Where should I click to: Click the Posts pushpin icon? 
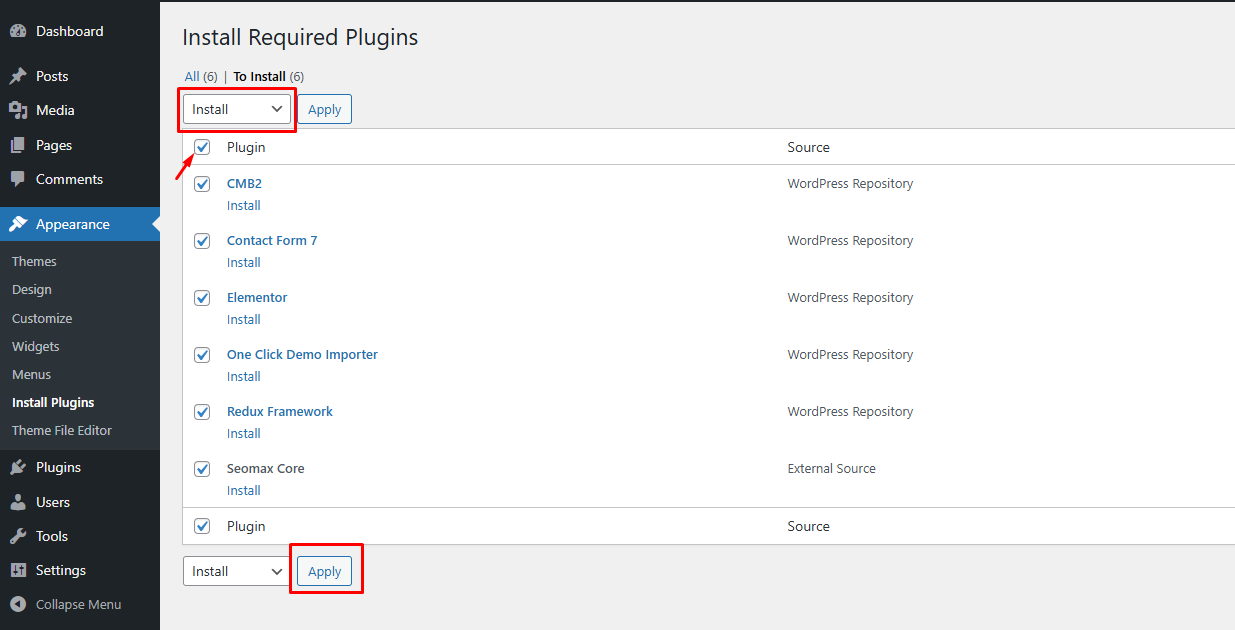point(18,76)
